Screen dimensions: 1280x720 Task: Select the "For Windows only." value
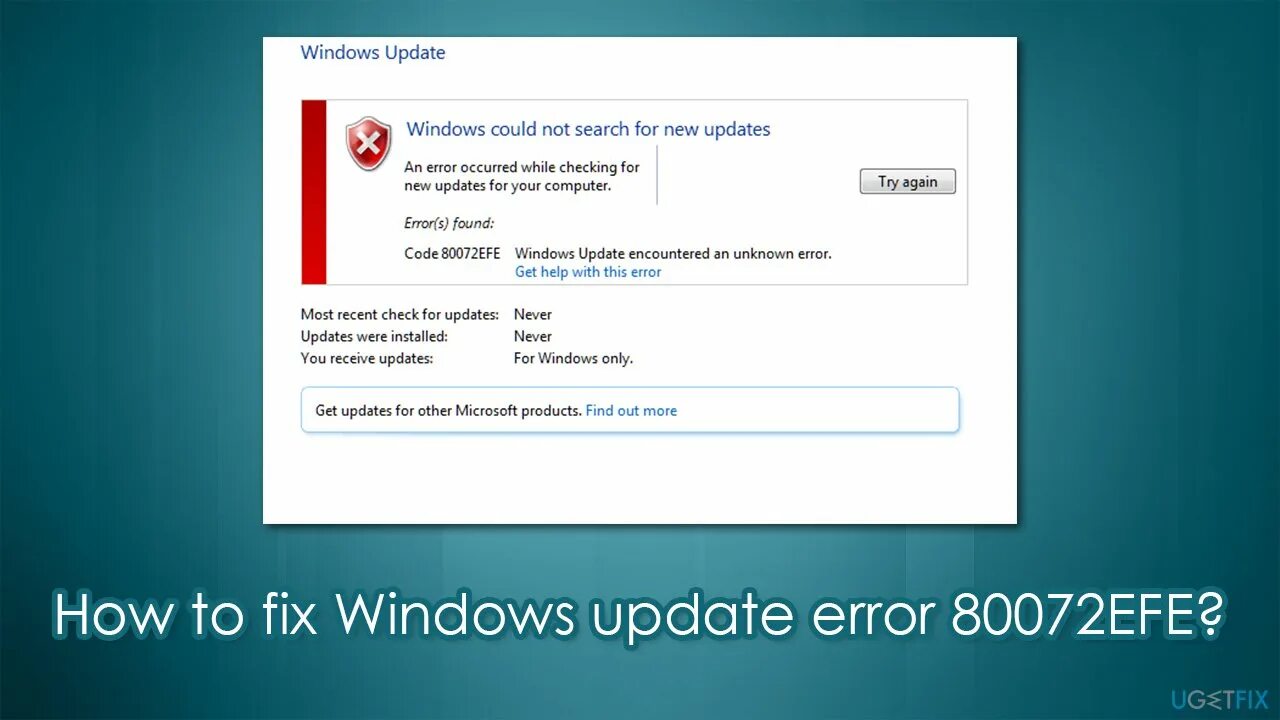(x=573, y=358)
